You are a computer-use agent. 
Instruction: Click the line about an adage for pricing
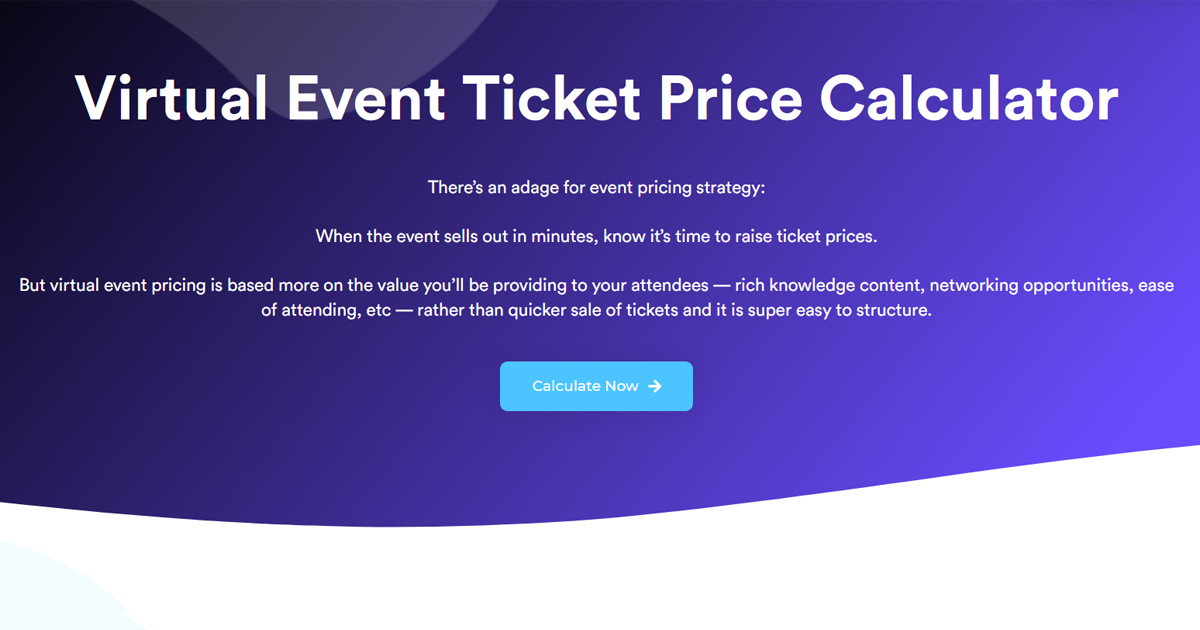tap(596, 187)
